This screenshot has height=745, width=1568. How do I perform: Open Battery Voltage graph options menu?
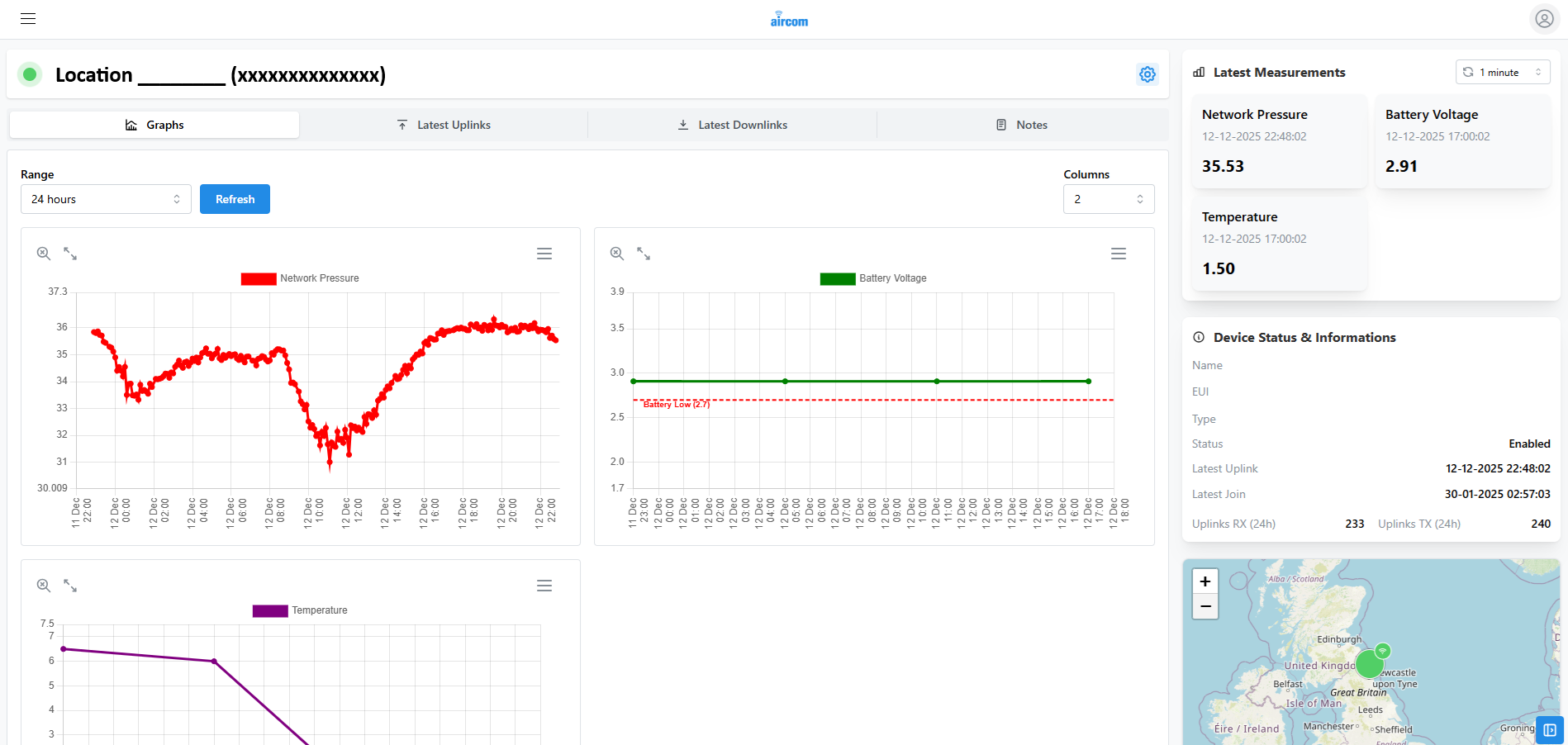pyautogui.click(x=1119, y=254)
